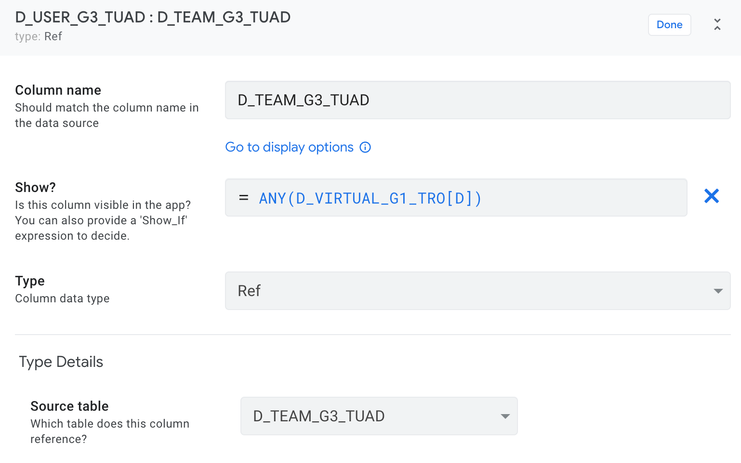Click the Show? label text
The image size is (741, 463).
tap(35, 188)
